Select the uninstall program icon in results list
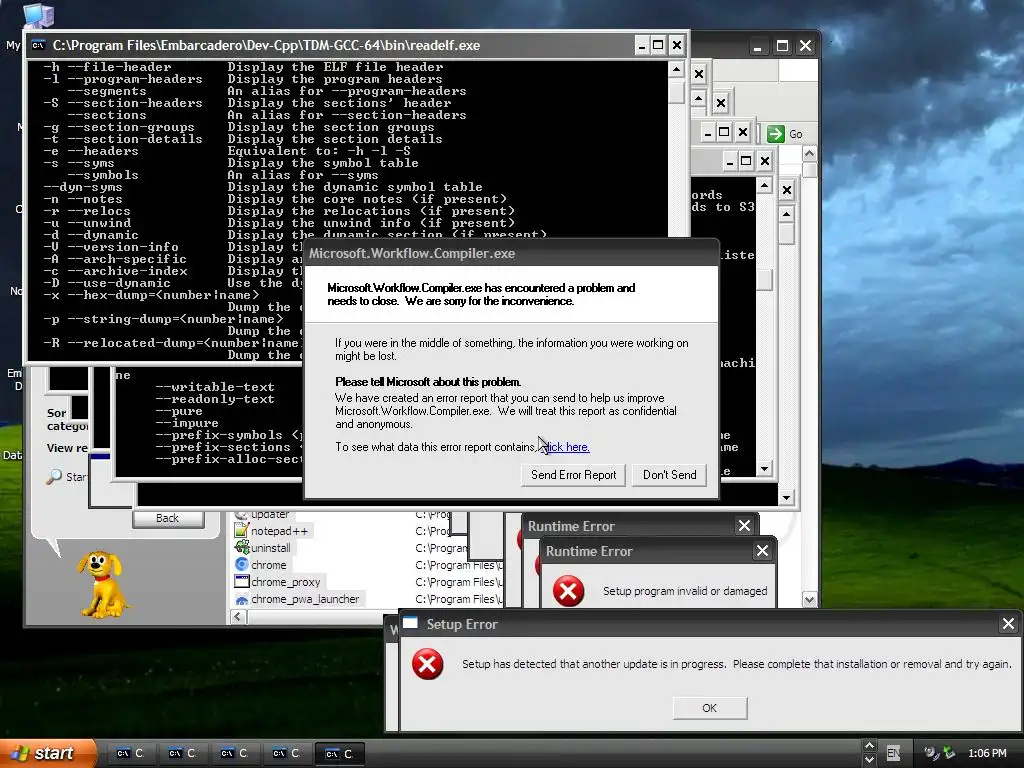 click(242, 548)
